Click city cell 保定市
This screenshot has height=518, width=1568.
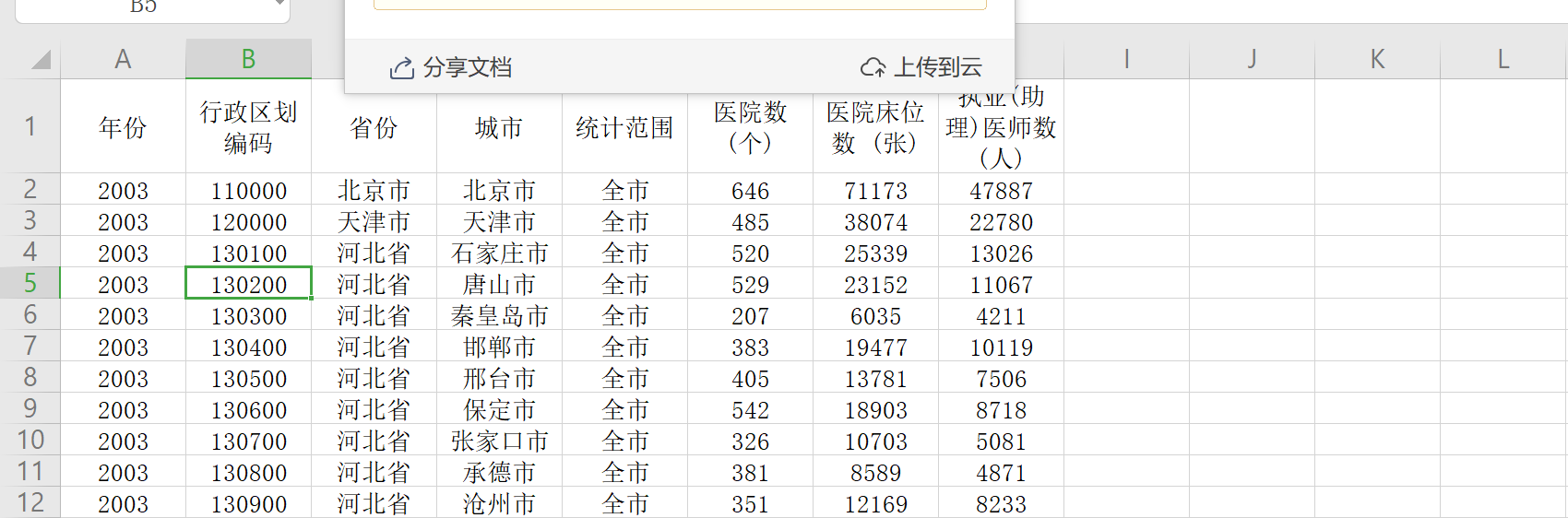coord(499,409)
